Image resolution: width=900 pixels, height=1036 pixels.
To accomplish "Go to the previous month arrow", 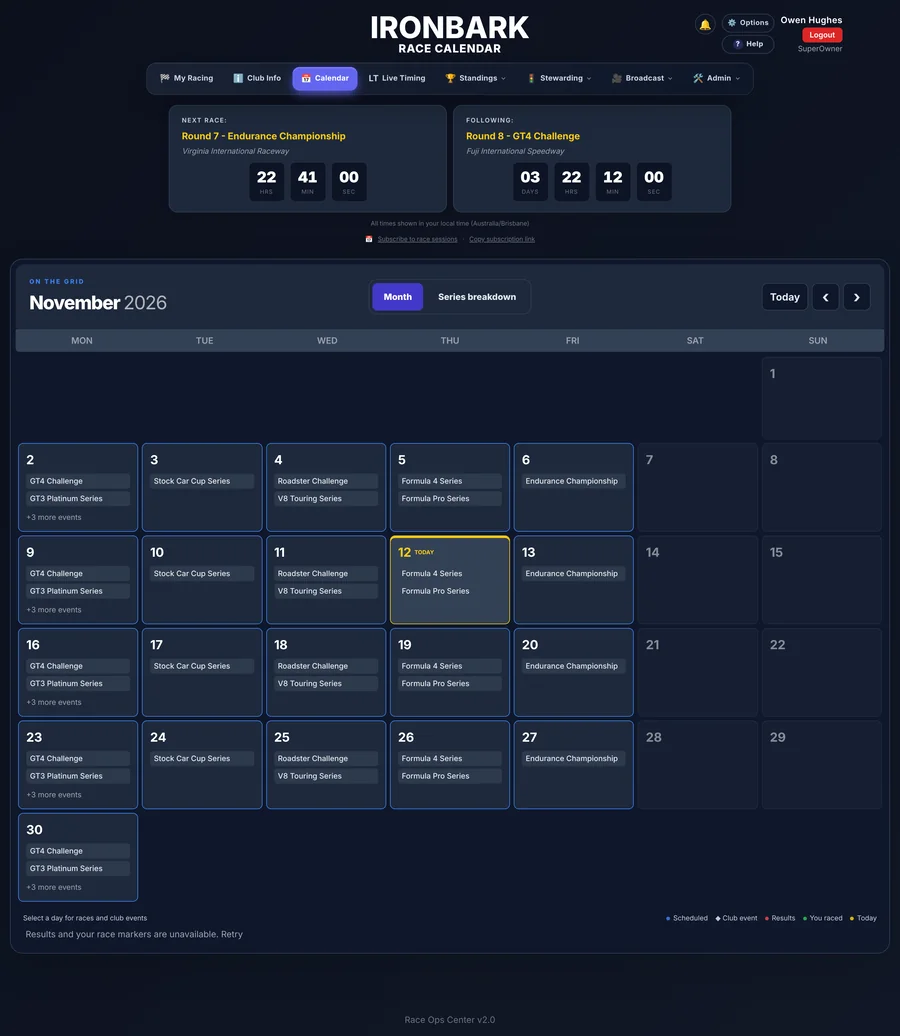I will click(825, 297).
